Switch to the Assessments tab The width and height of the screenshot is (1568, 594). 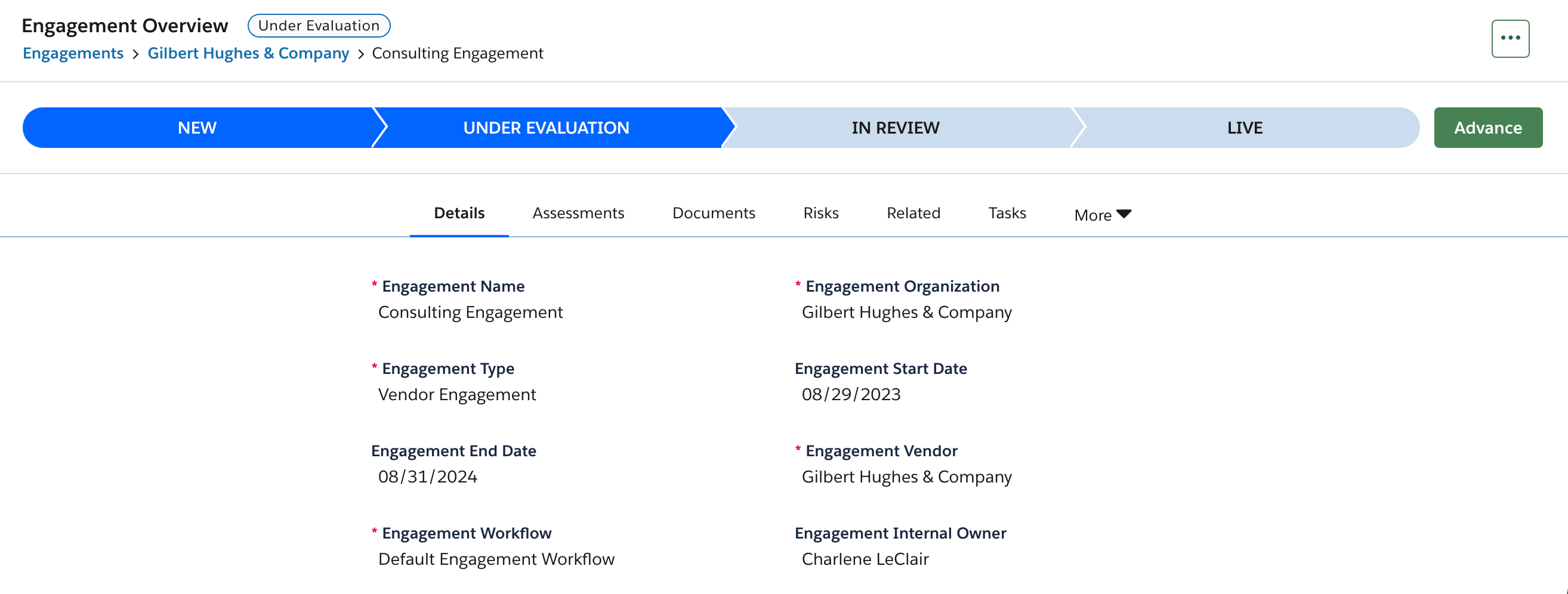(578, 213)
